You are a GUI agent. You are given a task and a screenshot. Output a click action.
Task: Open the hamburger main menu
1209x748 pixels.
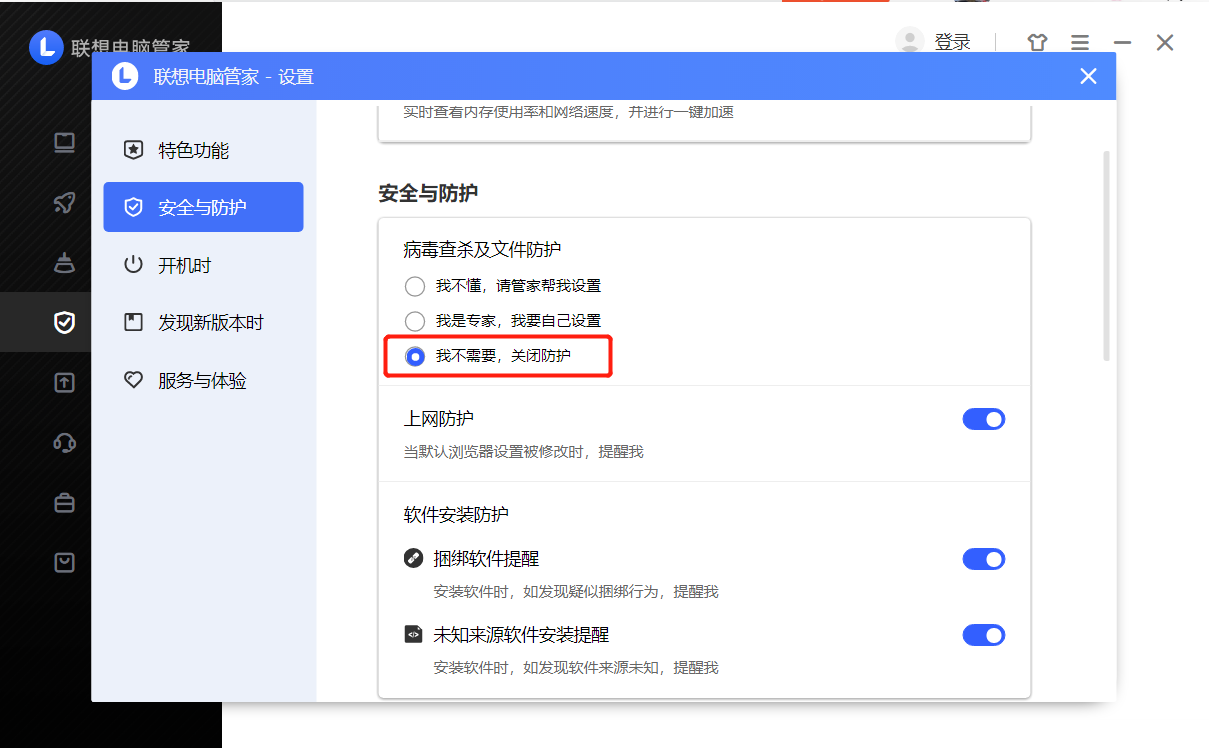[x=1080, y=43]
